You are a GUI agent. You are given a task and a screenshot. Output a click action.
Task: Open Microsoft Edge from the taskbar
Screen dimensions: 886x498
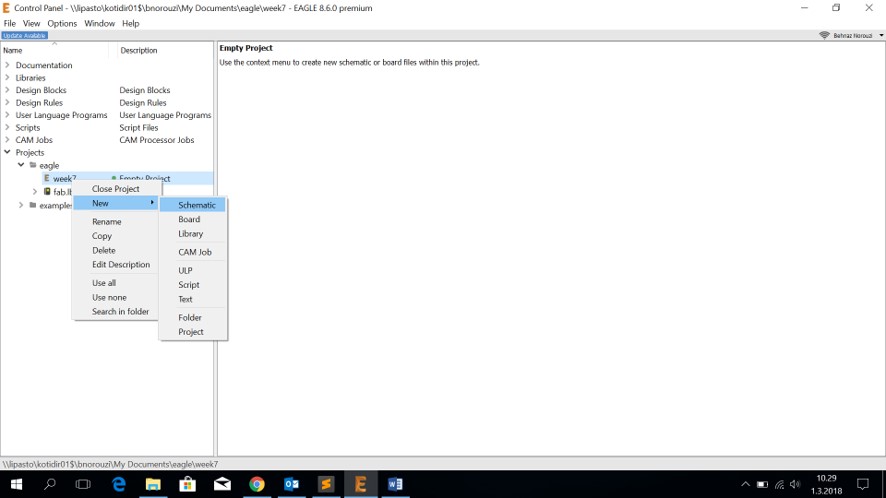pyautogui.click(x=119, y=484)
